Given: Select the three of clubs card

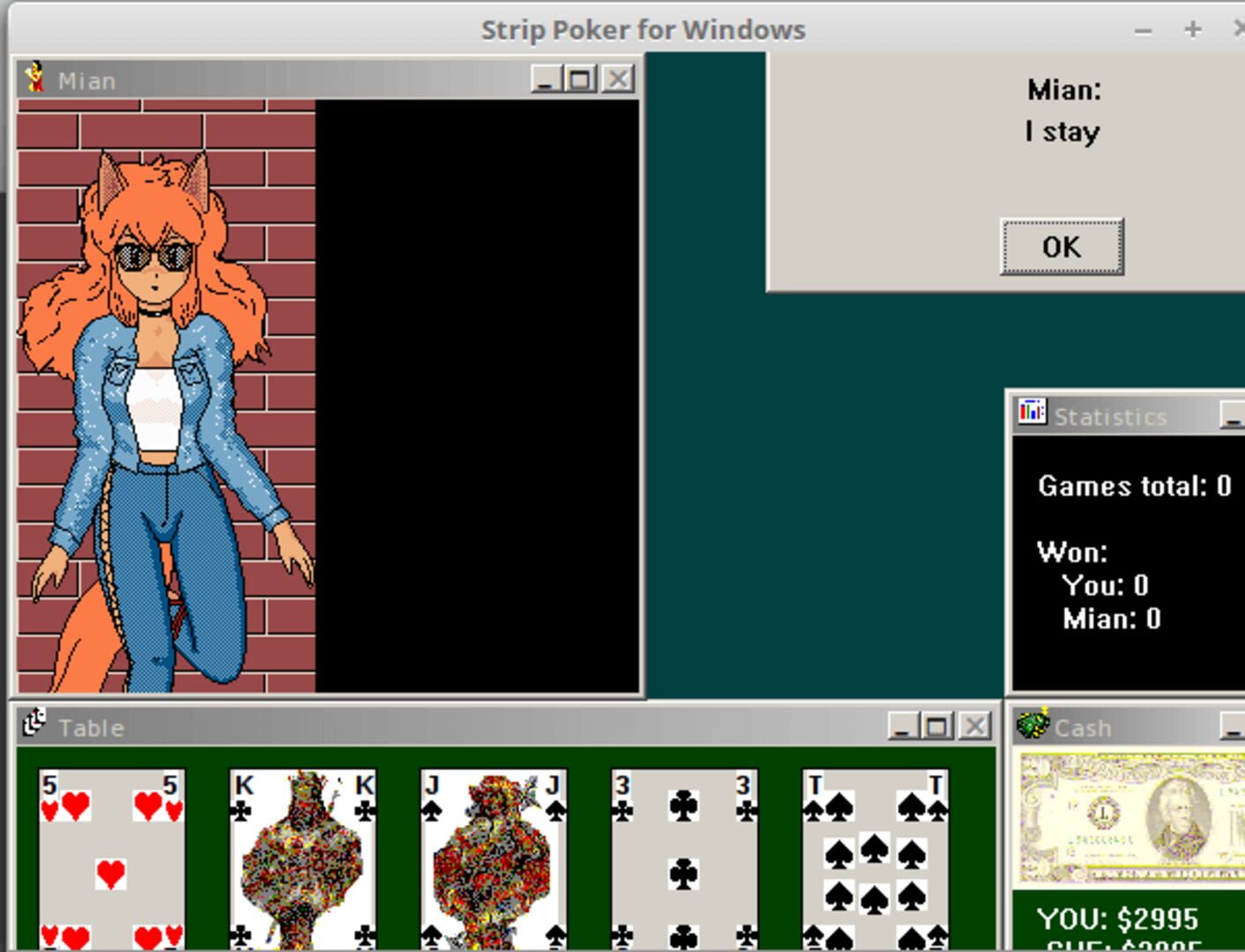Looking at the screenshot, I should tap(684, 859).
